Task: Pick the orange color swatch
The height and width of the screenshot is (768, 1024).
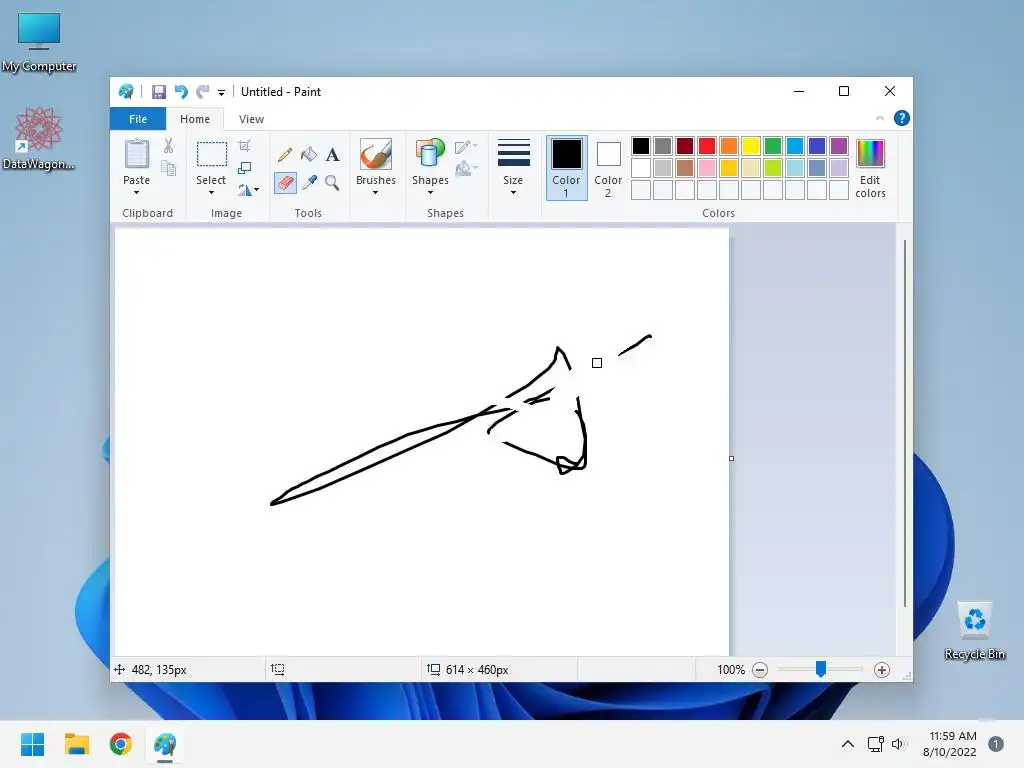Action: point(729,146)
